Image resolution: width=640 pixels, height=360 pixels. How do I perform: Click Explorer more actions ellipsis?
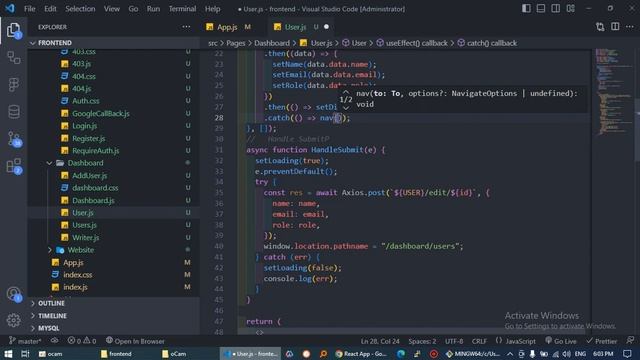coord(186,27)
